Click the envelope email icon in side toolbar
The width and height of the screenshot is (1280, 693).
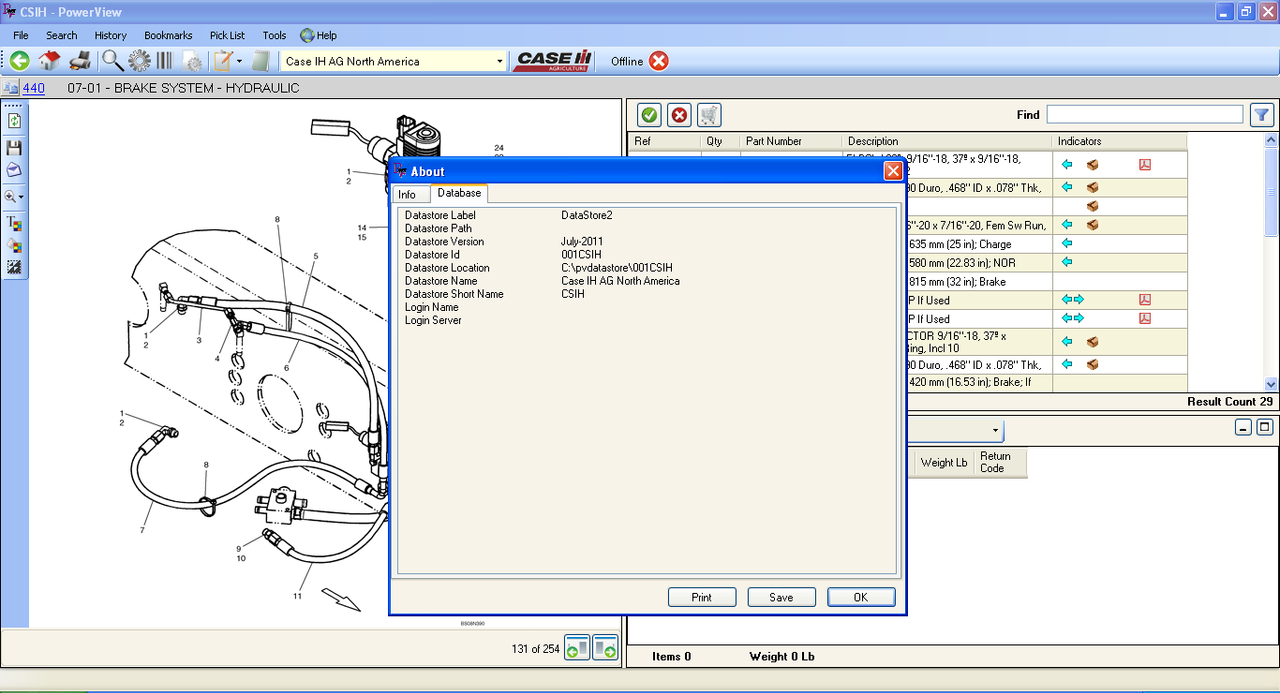pyautogui.click(x=14, y=170)
